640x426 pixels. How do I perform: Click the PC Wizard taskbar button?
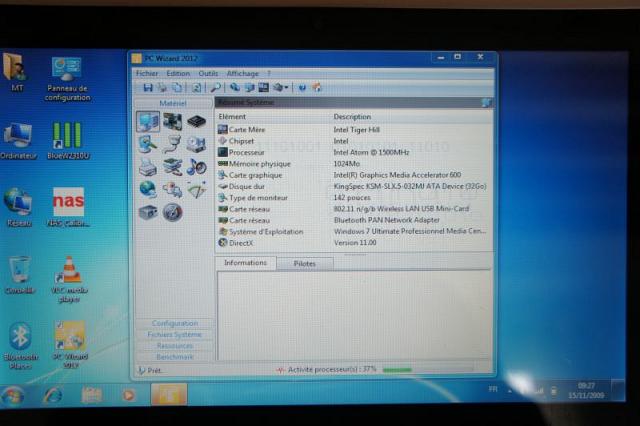169,395
